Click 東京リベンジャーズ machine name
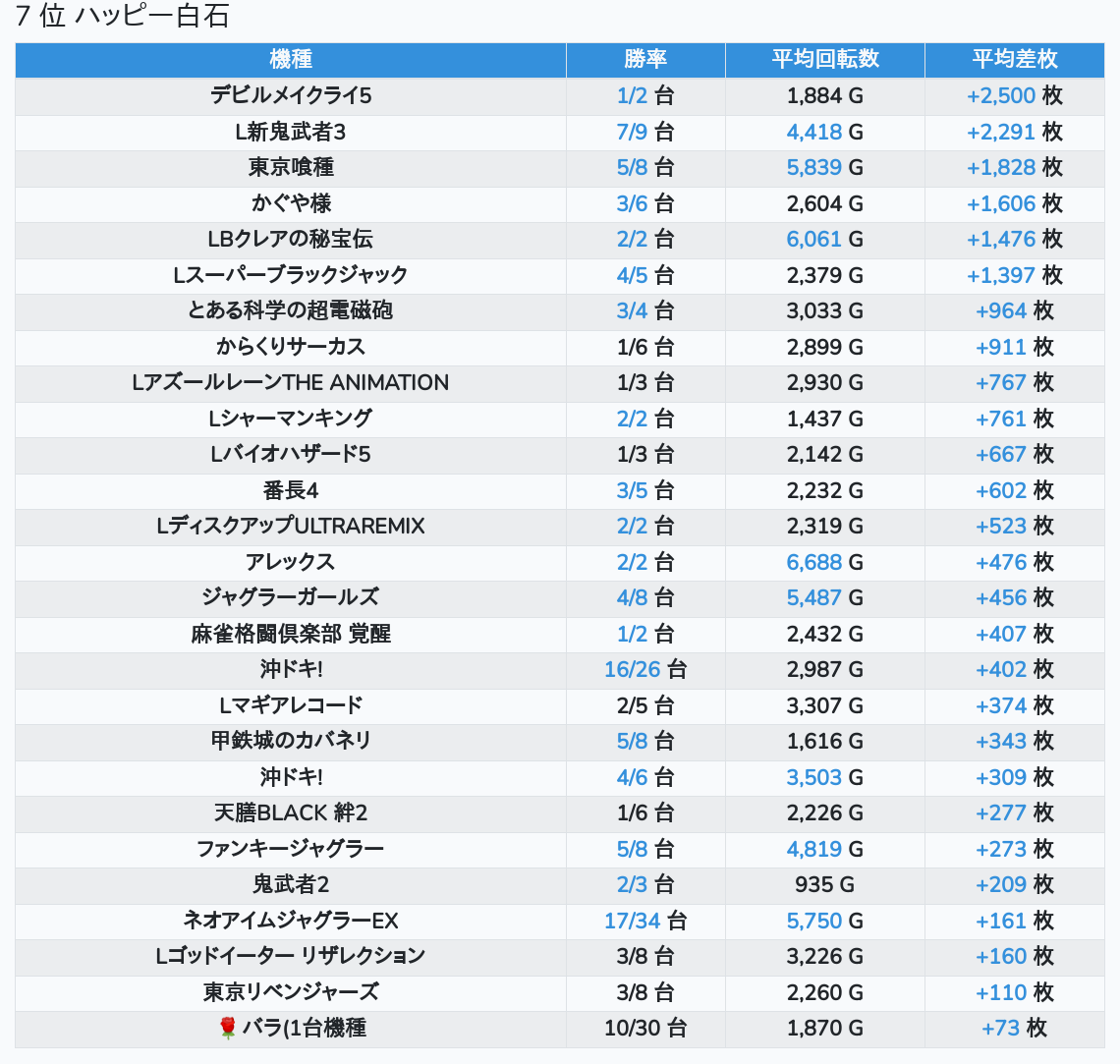The width and height of the screenshot is (1120, 1064). pyautogui.click(x=291, y=992)
